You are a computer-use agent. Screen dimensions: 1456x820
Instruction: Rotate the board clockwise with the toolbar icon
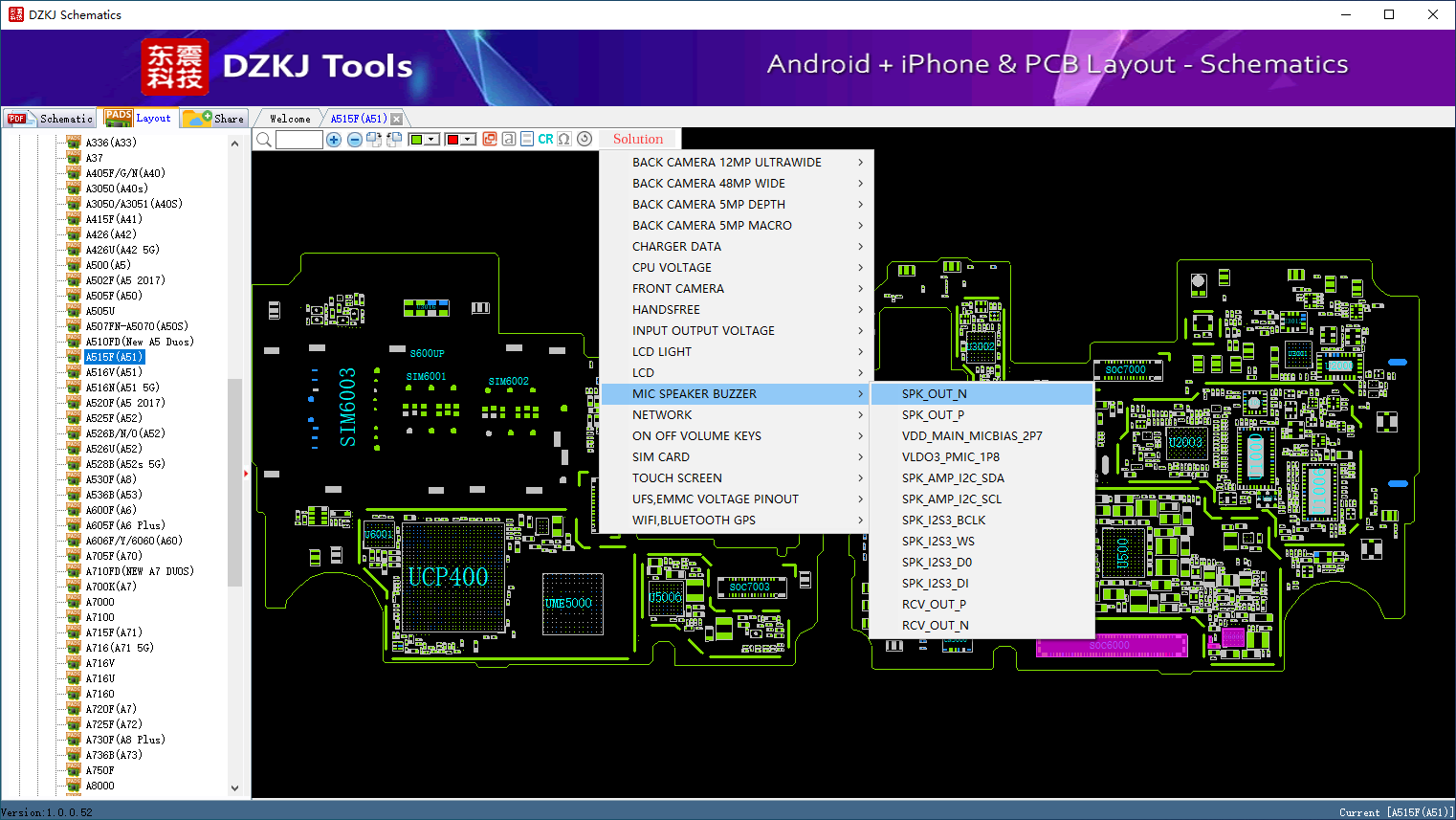[x=374, y=140]
